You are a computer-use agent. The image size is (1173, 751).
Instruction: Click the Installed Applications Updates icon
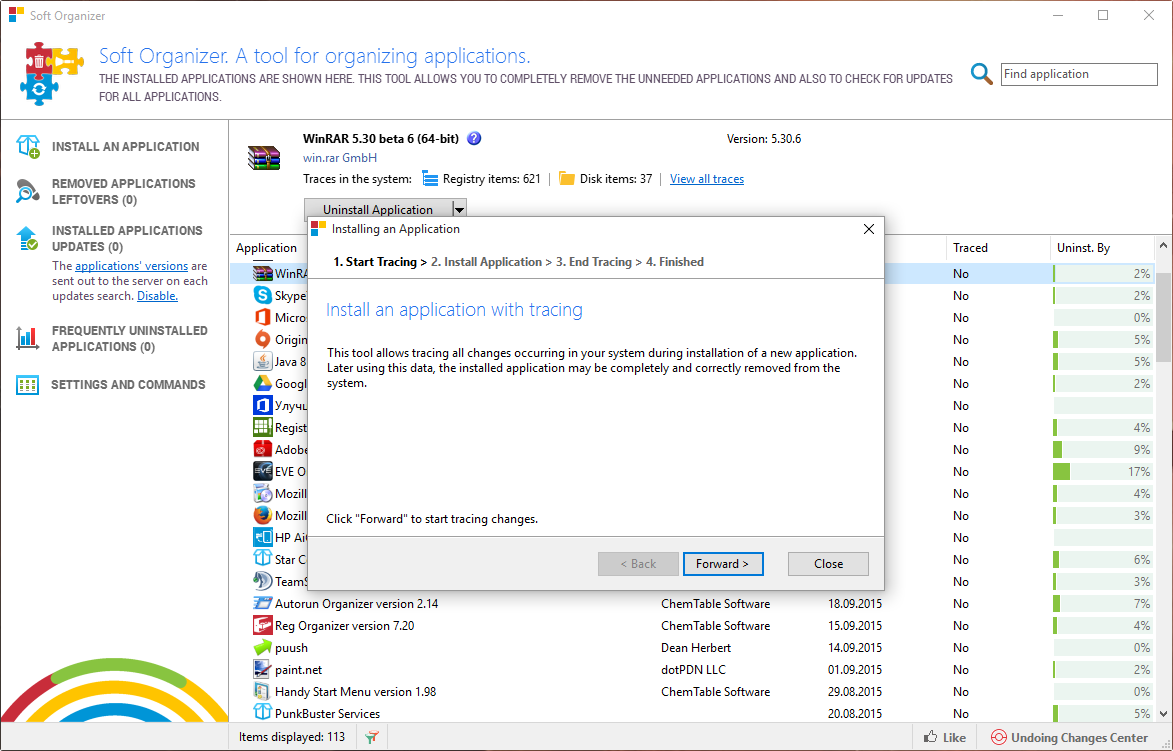tap(28, 239)
